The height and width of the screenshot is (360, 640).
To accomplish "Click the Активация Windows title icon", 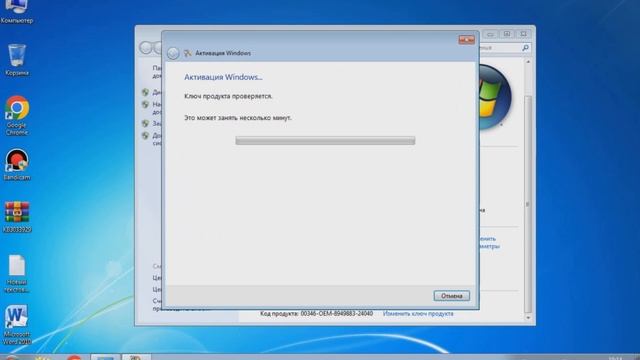I will point(188,53).
